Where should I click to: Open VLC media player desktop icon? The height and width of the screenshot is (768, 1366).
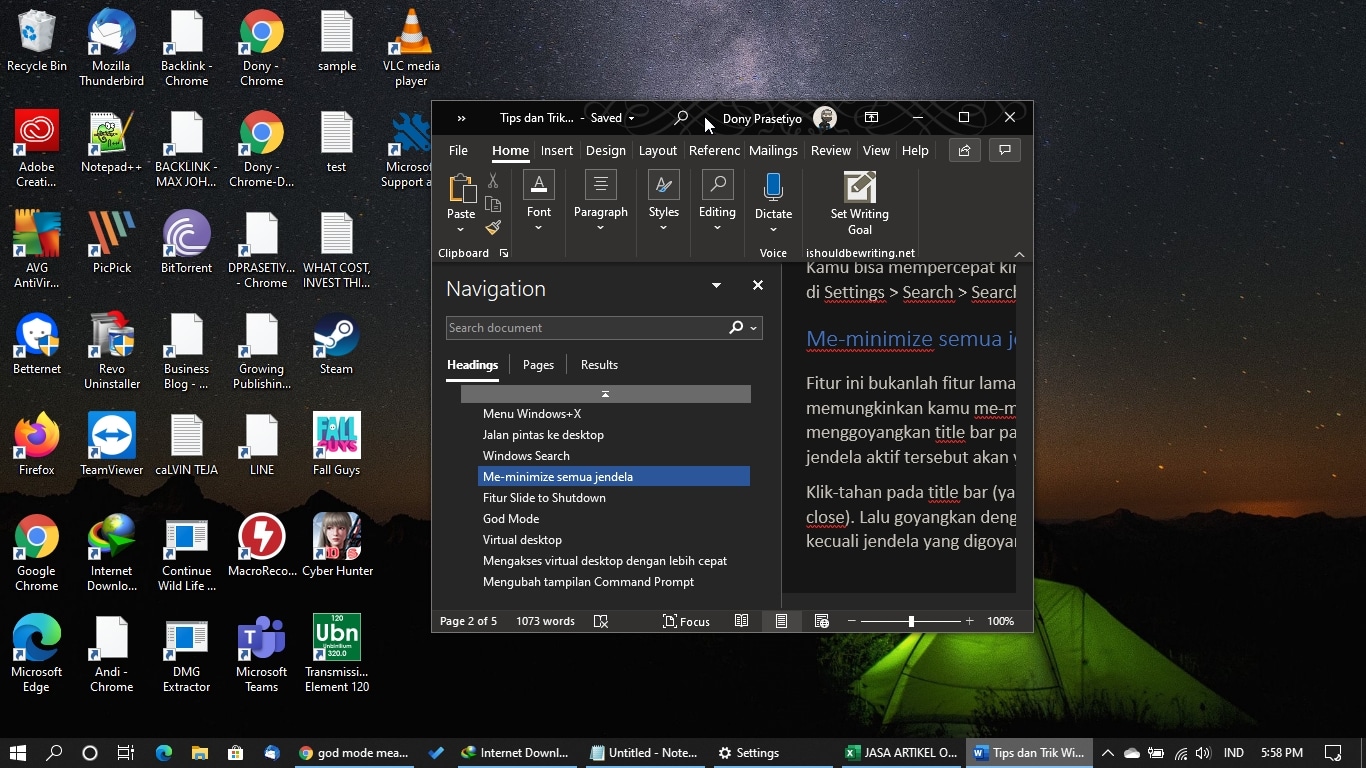tap(411, 48)
